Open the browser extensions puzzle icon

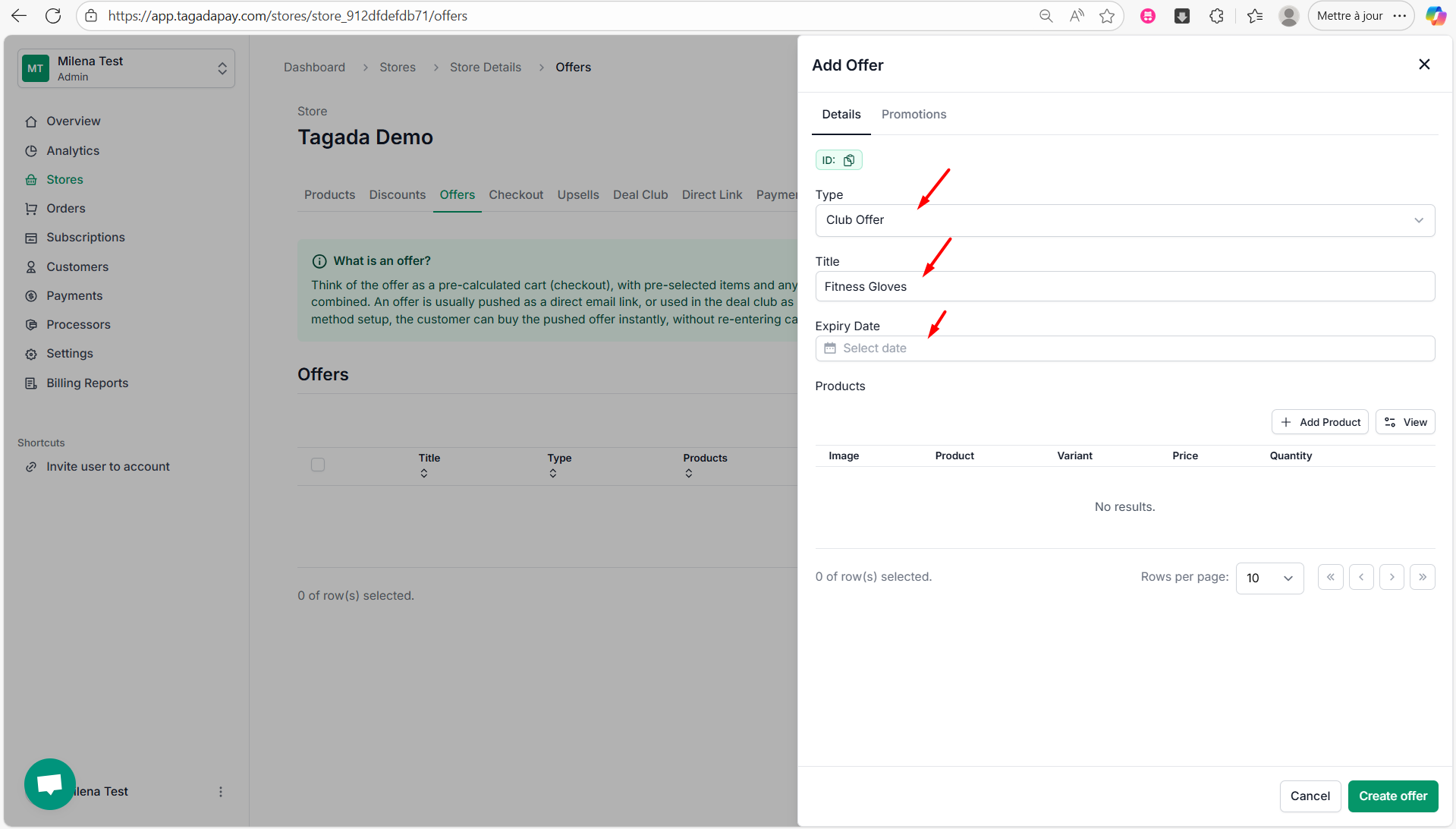click(1216, 16)
